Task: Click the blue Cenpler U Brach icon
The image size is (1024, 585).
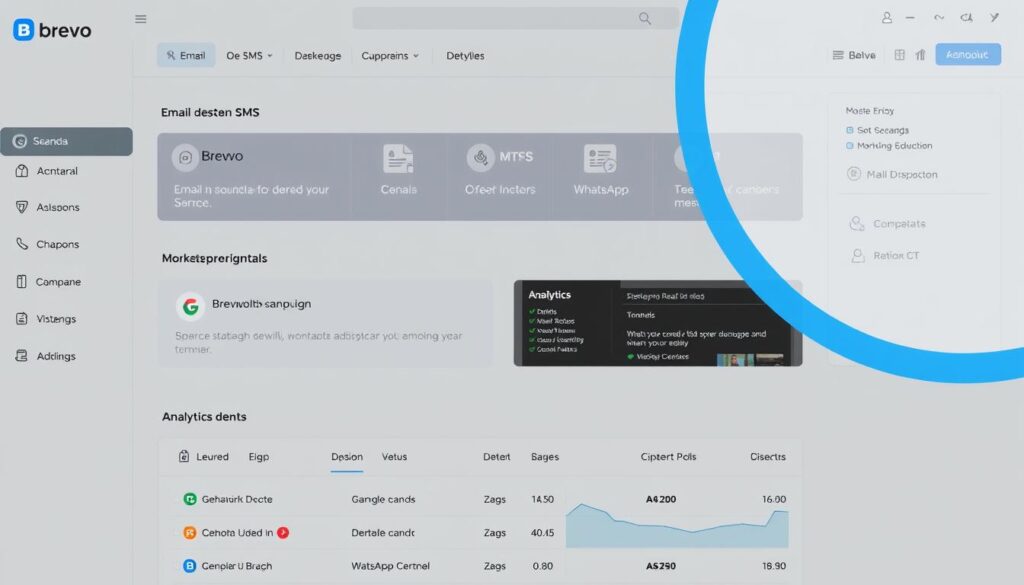Action: point(189,566)
